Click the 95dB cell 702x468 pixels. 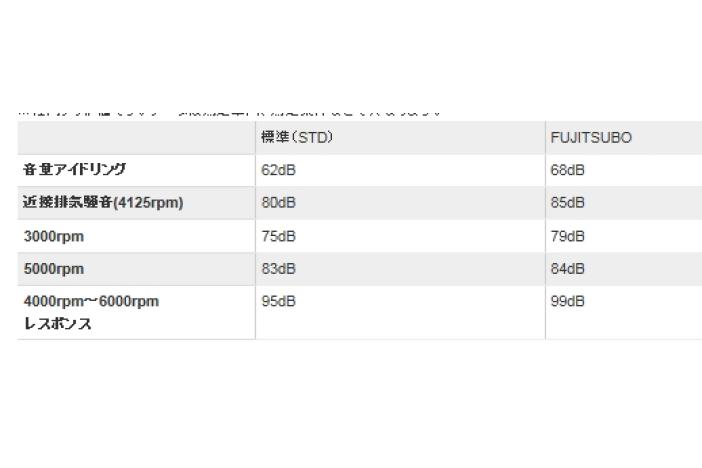(x=278, y=302)
